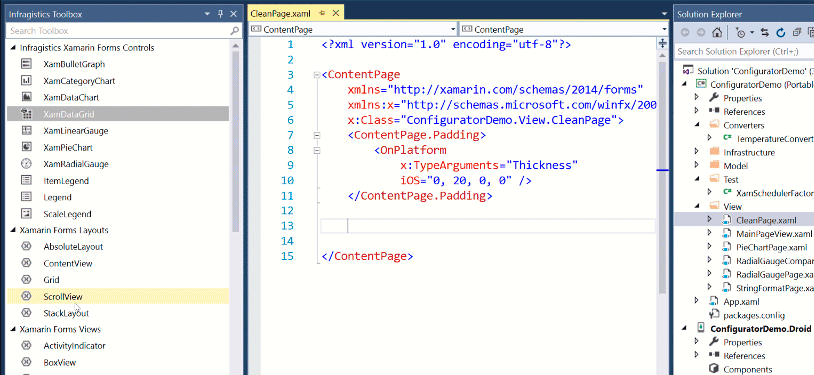Open the right ContentPage member dropdown

(664, 30)
